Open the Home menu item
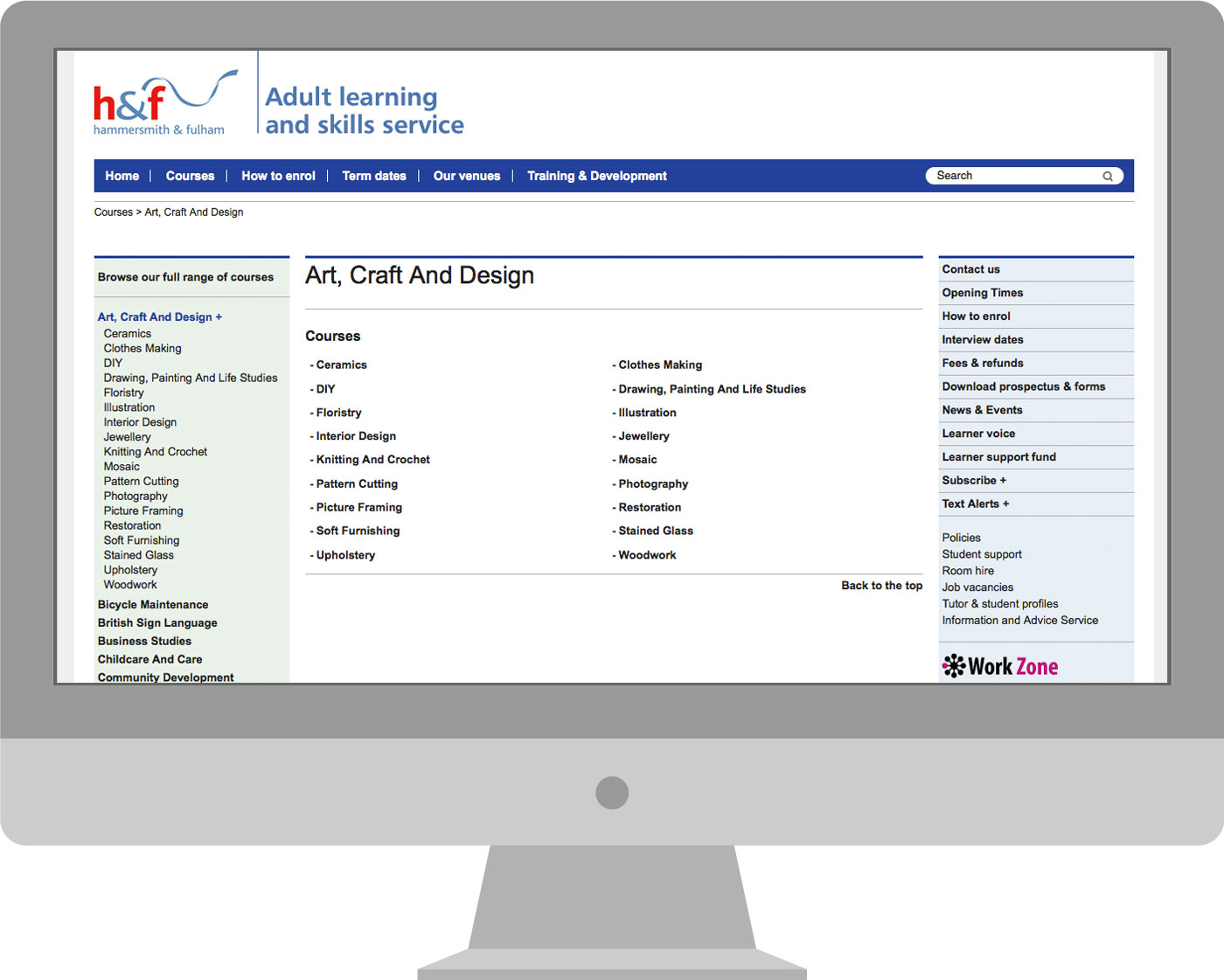1224x980 pixels. point(122,176)
